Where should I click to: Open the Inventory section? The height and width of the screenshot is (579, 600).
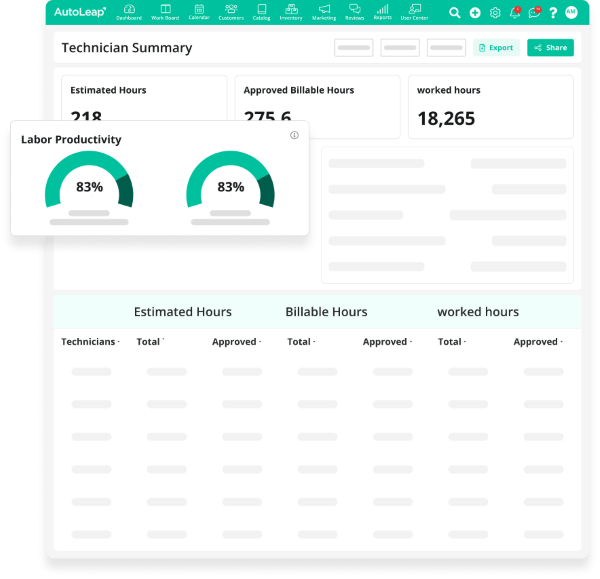point(291,12)
